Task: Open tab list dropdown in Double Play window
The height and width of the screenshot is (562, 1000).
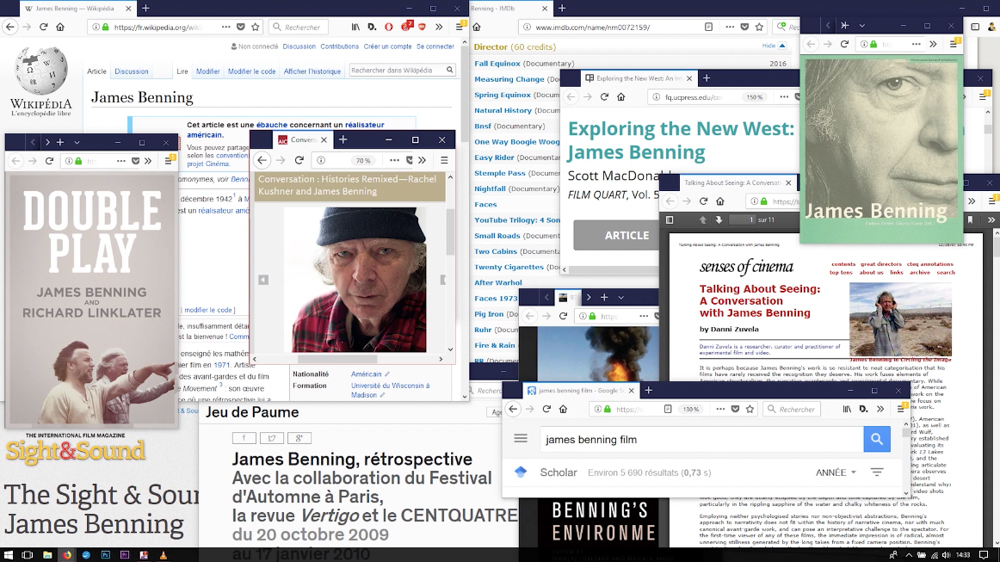Action: pyautogui.click(x=77, y=142)
